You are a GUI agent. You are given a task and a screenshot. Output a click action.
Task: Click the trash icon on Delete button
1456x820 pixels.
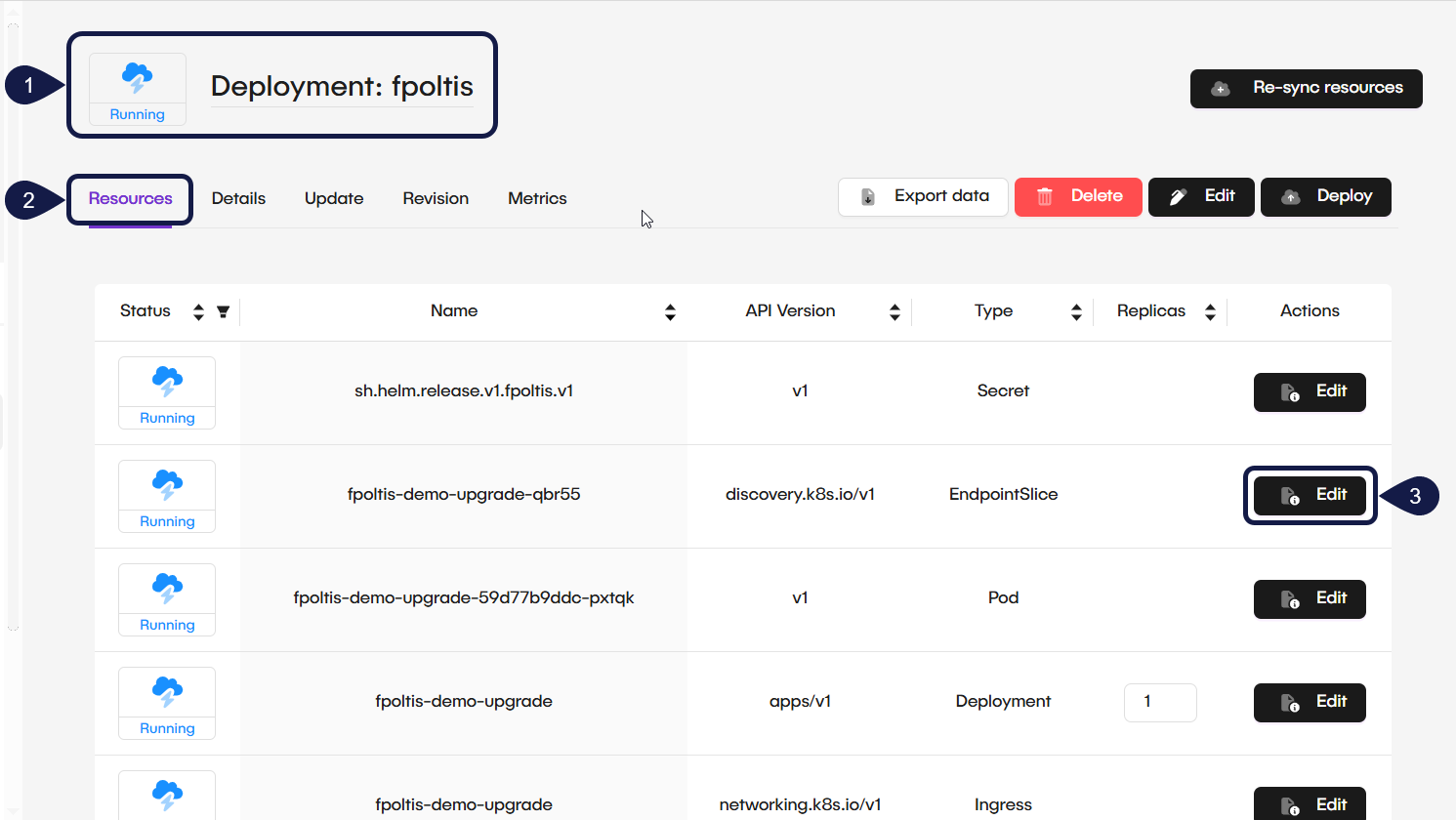coord(1044,197)
